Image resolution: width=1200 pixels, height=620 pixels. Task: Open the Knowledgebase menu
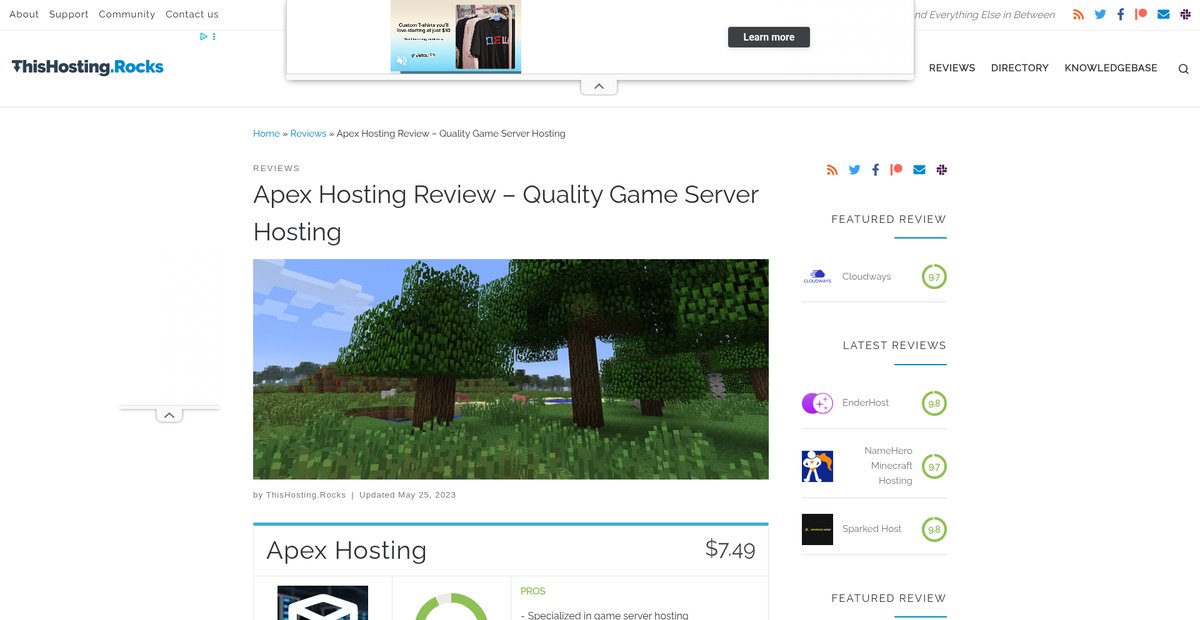1111,68
